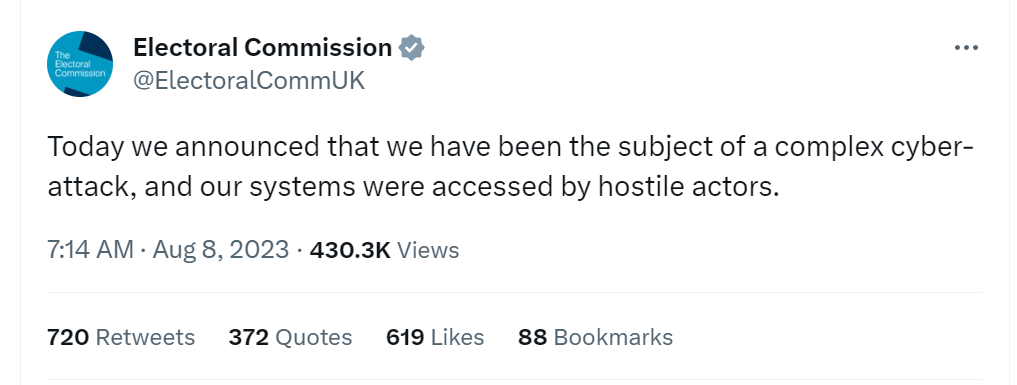
Task: Open the 88 Bookmarks count
Action: click(x=595, y=337)
